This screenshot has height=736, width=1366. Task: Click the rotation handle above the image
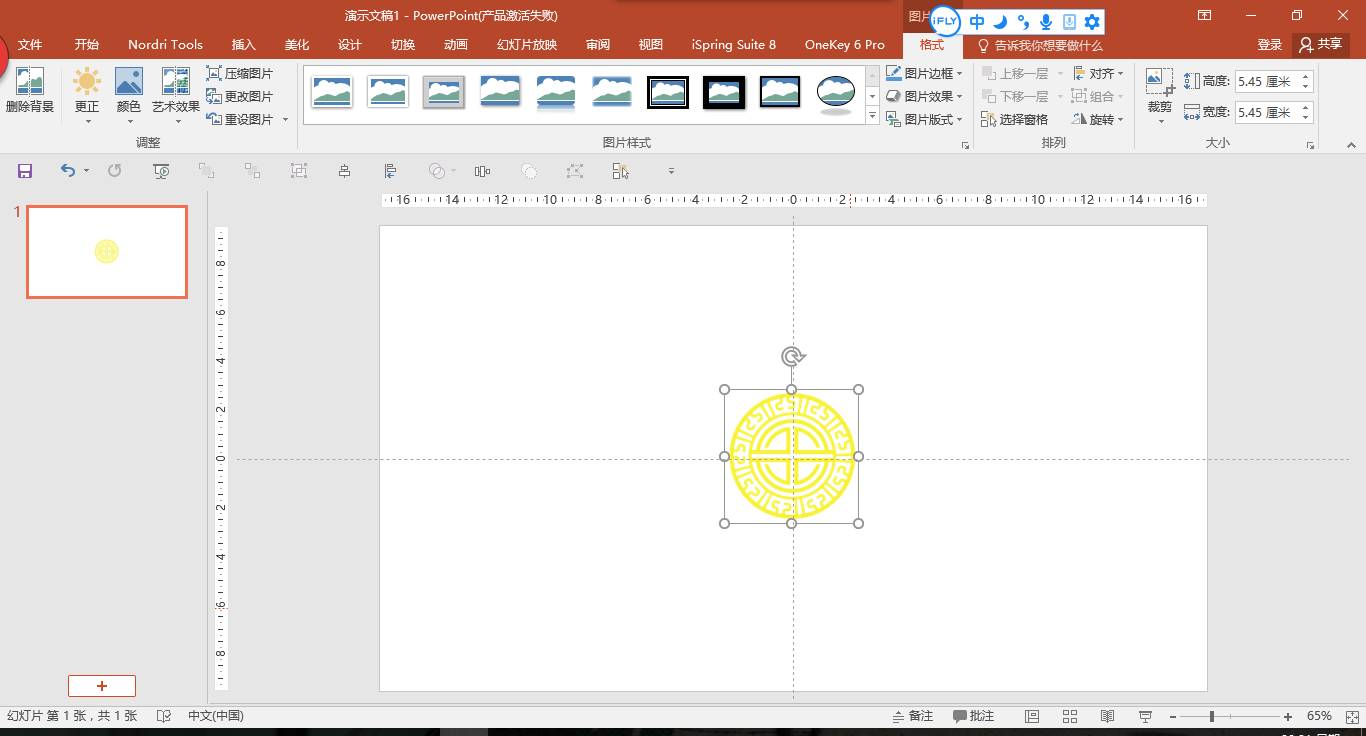click(792, 357)
